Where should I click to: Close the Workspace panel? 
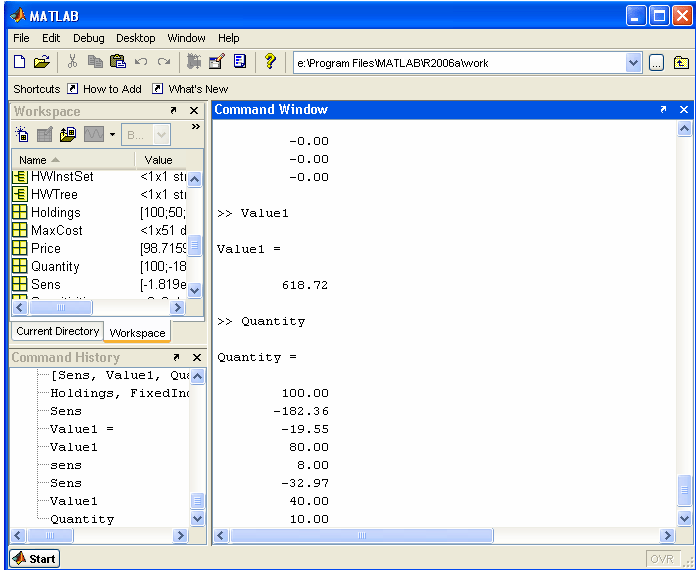pos(194,110)
